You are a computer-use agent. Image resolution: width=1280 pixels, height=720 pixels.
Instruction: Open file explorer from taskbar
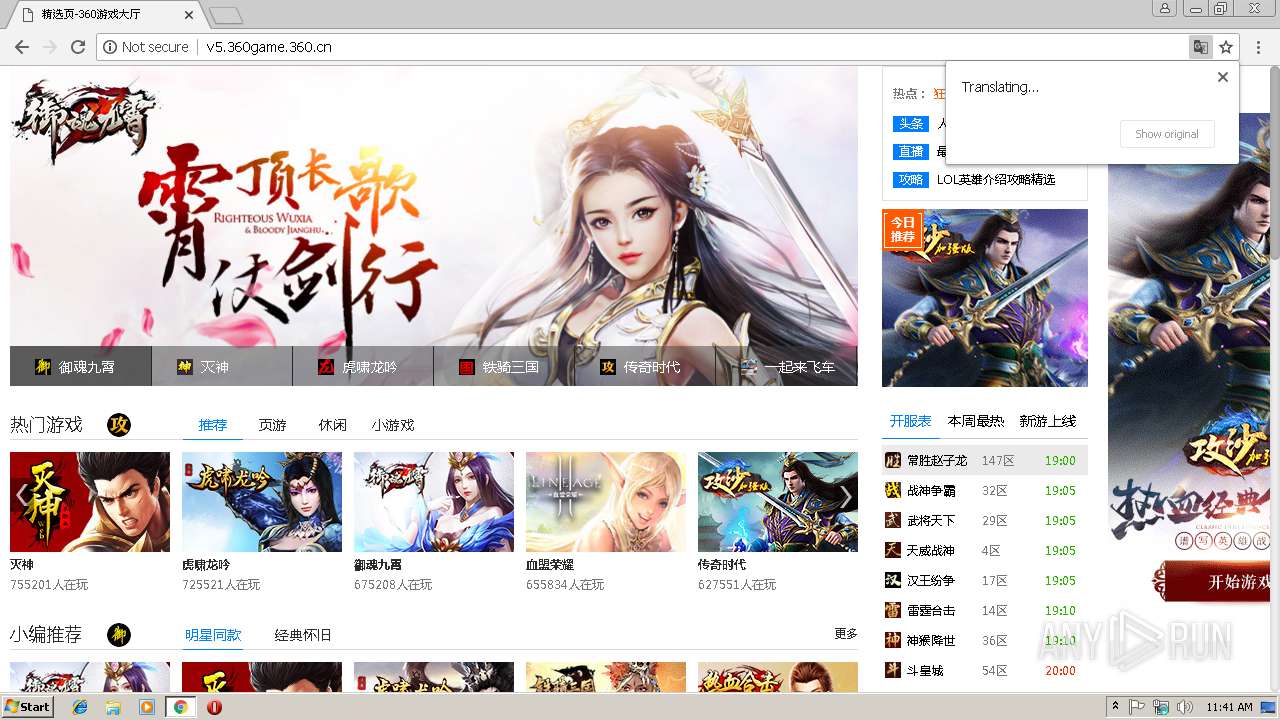[113, 707]
